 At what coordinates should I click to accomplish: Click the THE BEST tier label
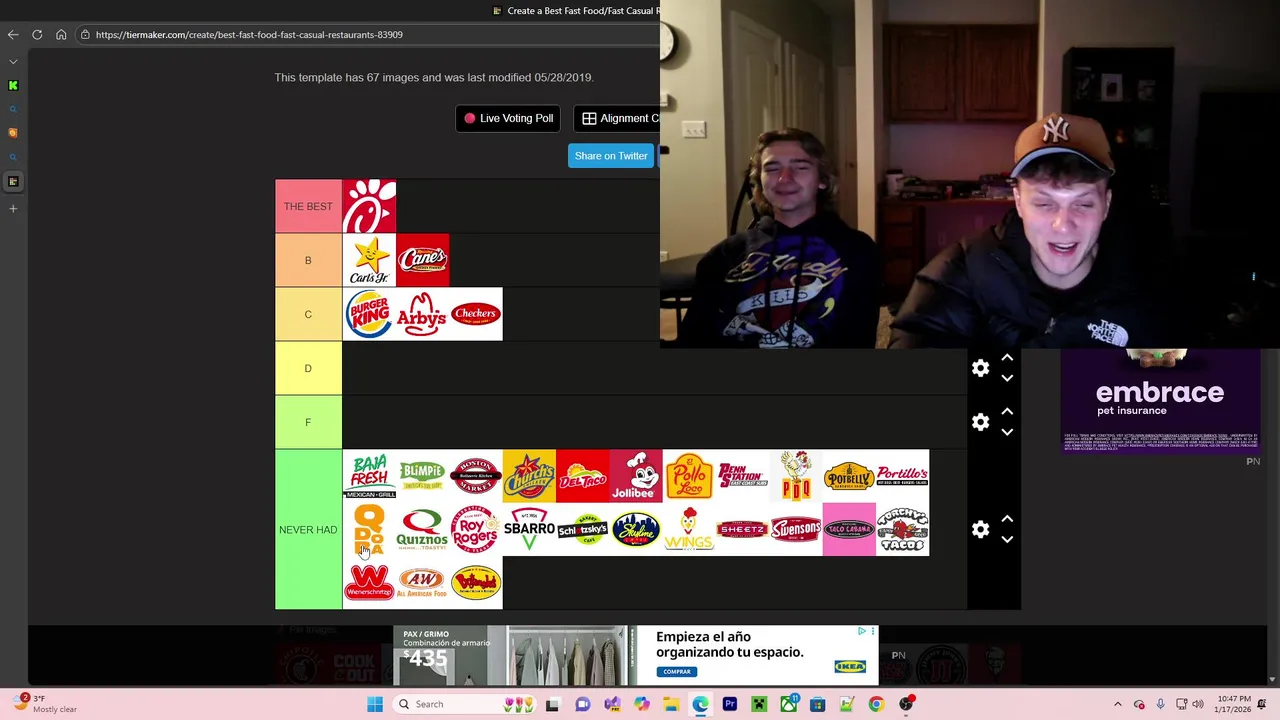tap(308, 206)
